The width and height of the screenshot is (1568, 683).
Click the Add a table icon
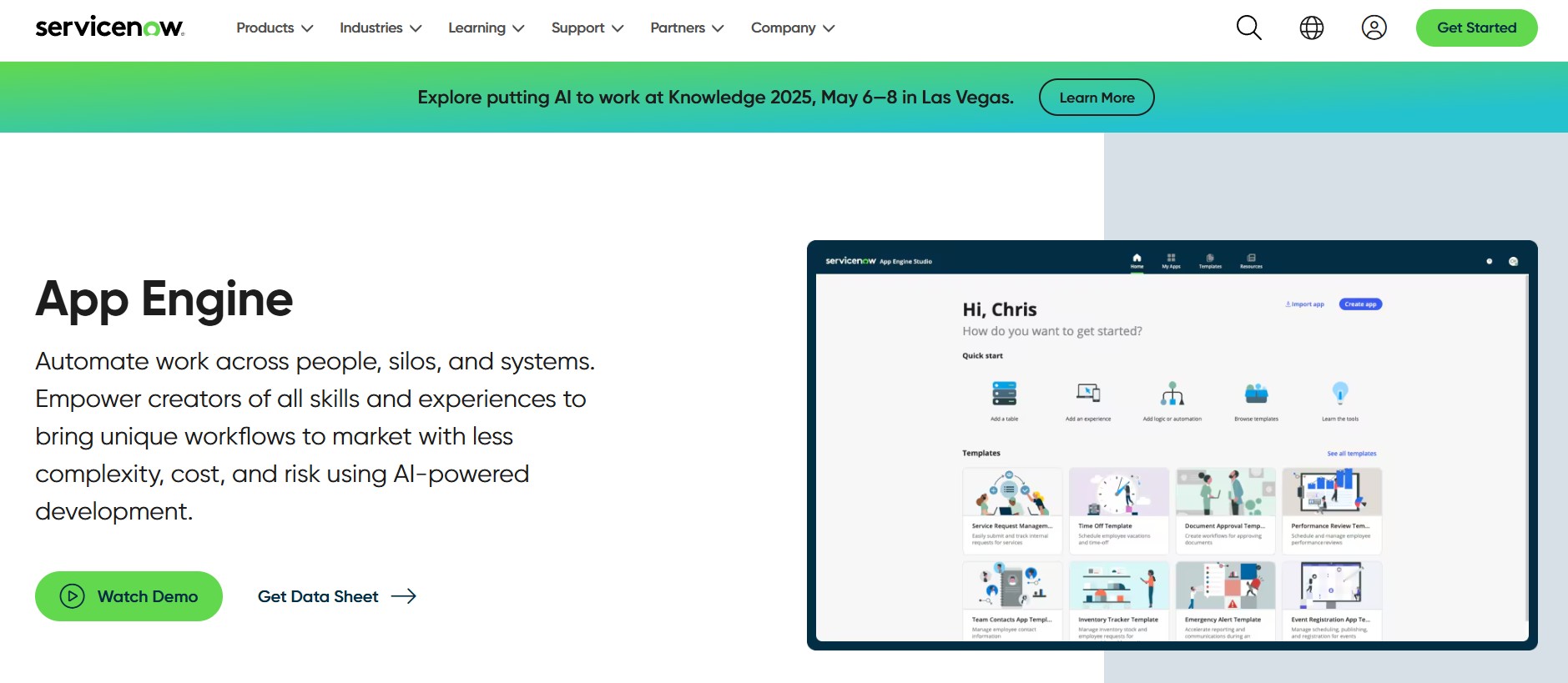pyautogui.click(x=1004, y=393)
